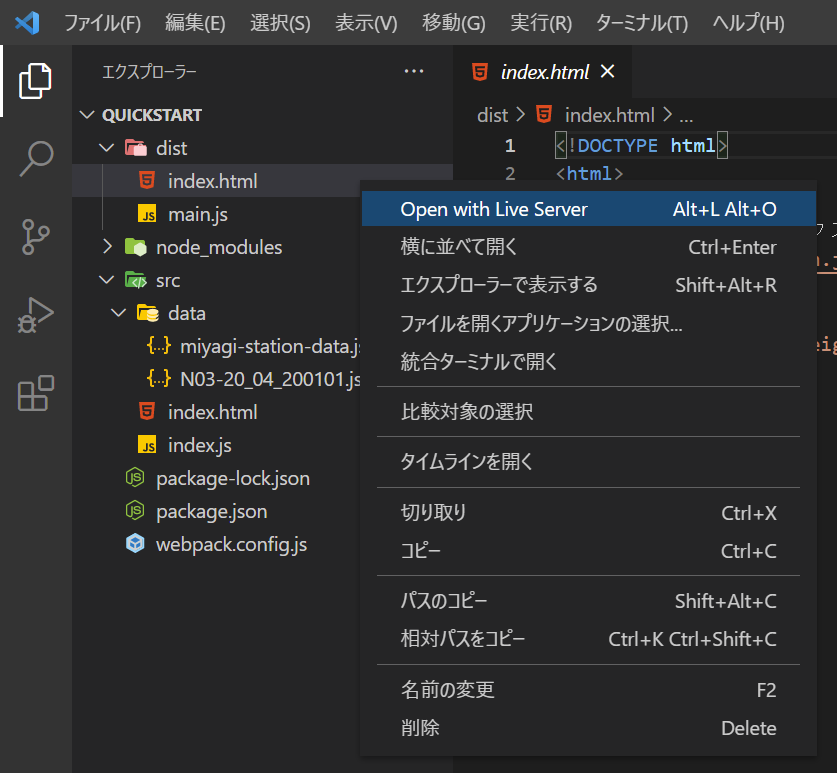Open the Extensions view
This screenshot has height=773, width=837.
(x=36, y=393)
